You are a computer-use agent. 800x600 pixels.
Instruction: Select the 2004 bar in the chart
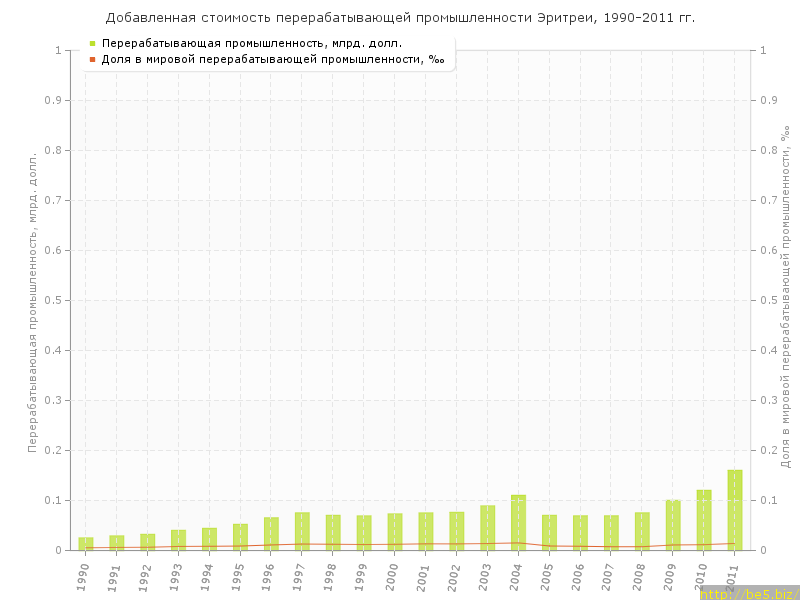coord(518,522)
